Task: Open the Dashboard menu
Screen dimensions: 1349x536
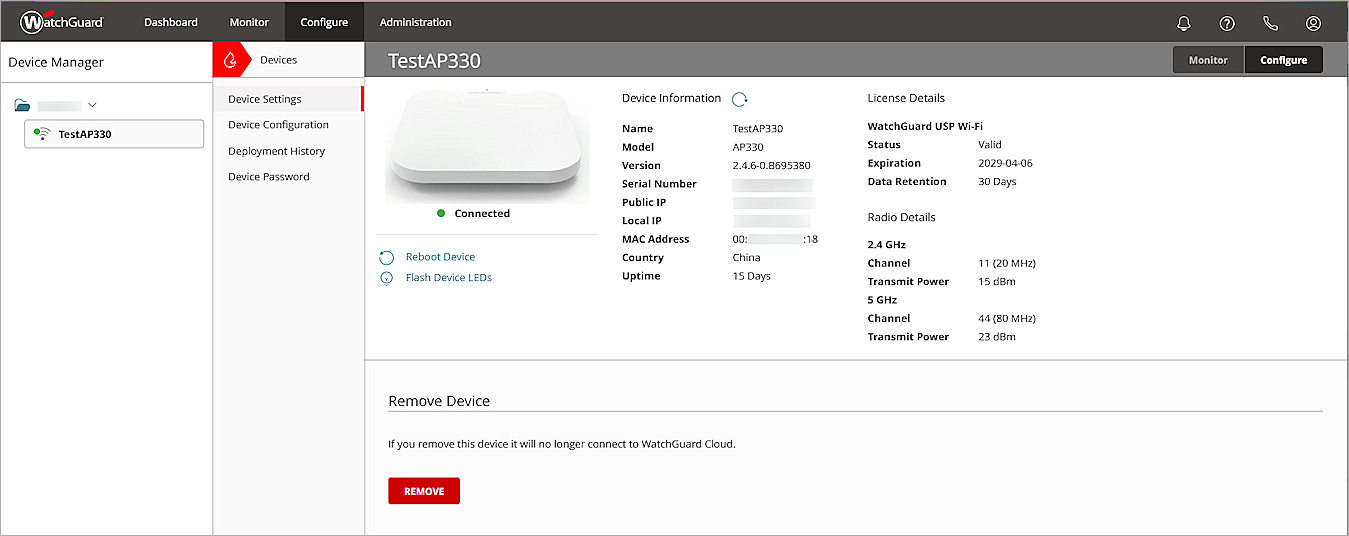Action: click(171, 22)
